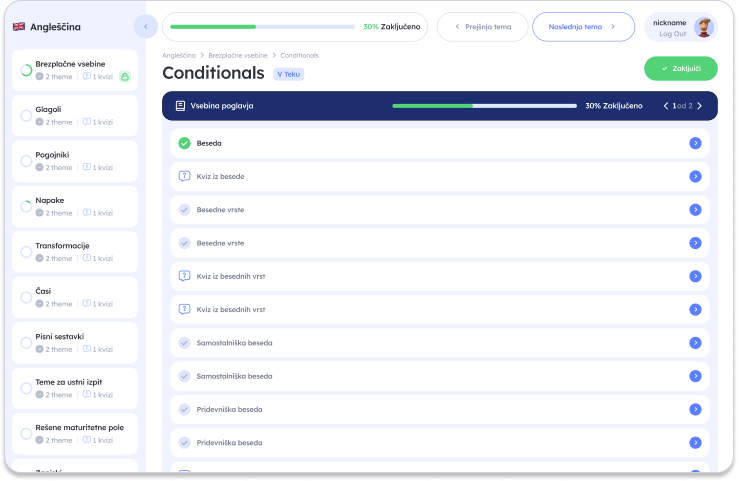Click the arrow icon on first Besedne vrste row
739x481 pixels.
pos(695,210)
